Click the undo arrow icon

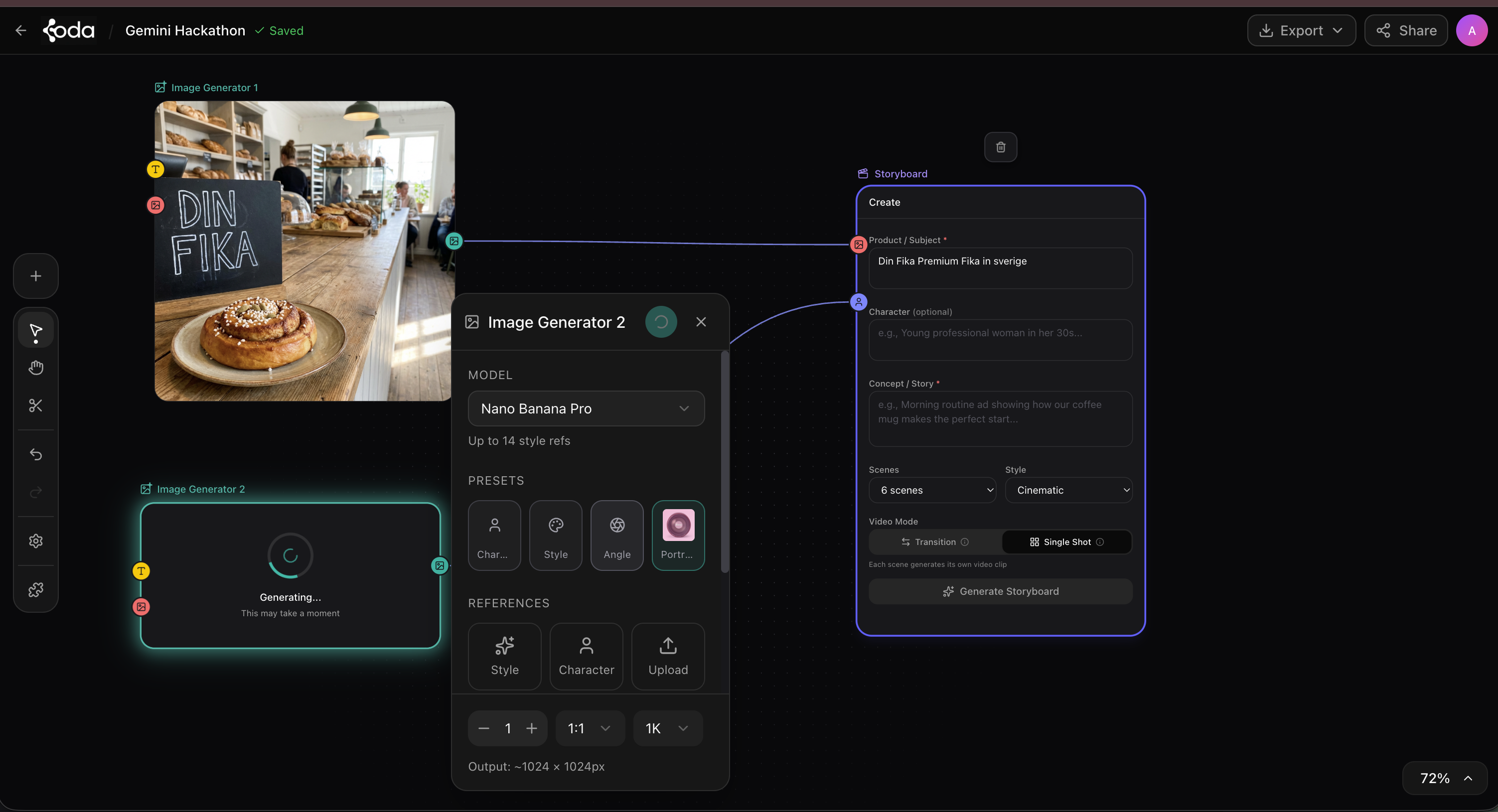(x=36, y=454)
